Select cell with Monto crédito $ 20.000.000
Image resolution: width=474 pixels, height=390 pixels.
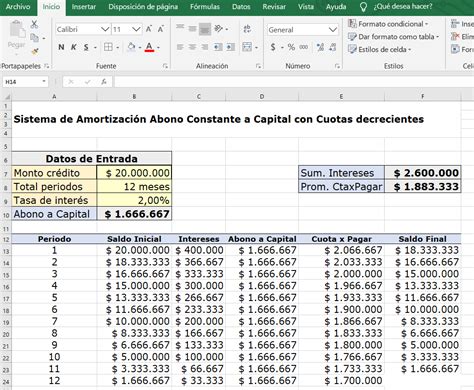[x=134, y=173]
